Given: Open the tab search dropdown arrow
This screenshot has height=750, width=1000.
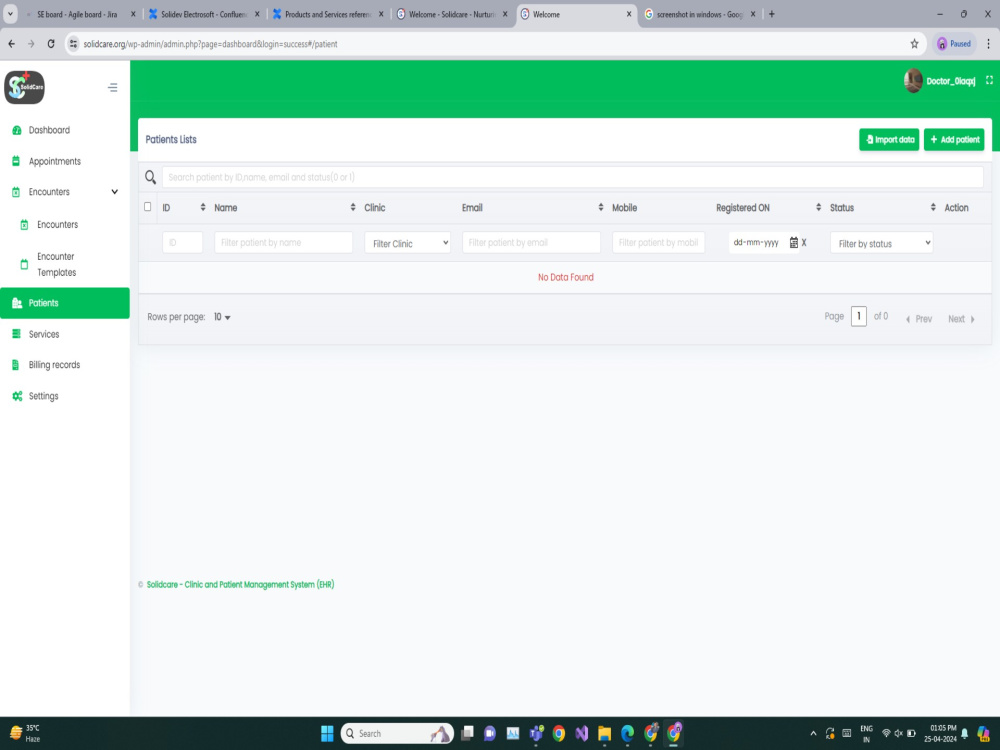Looking at the screenshot, I should (x=10, y=14).
